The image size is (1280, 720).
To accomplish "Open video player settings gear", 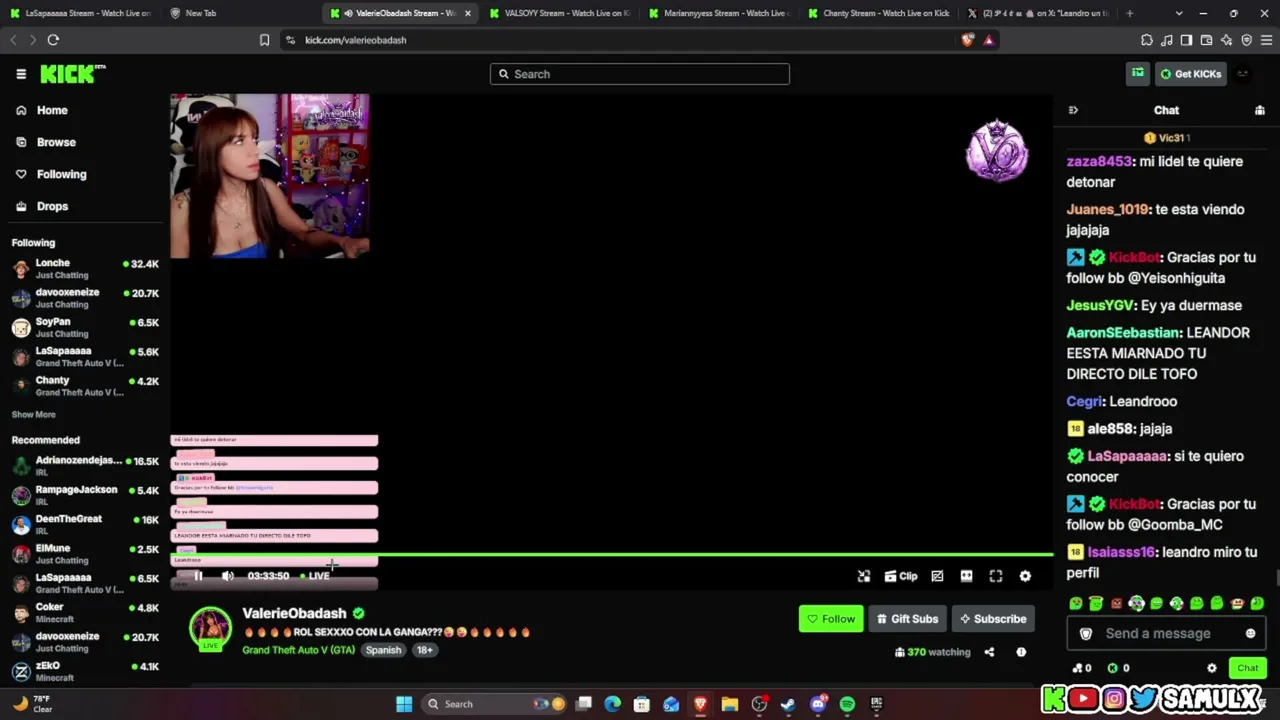I will [1025, 576].
